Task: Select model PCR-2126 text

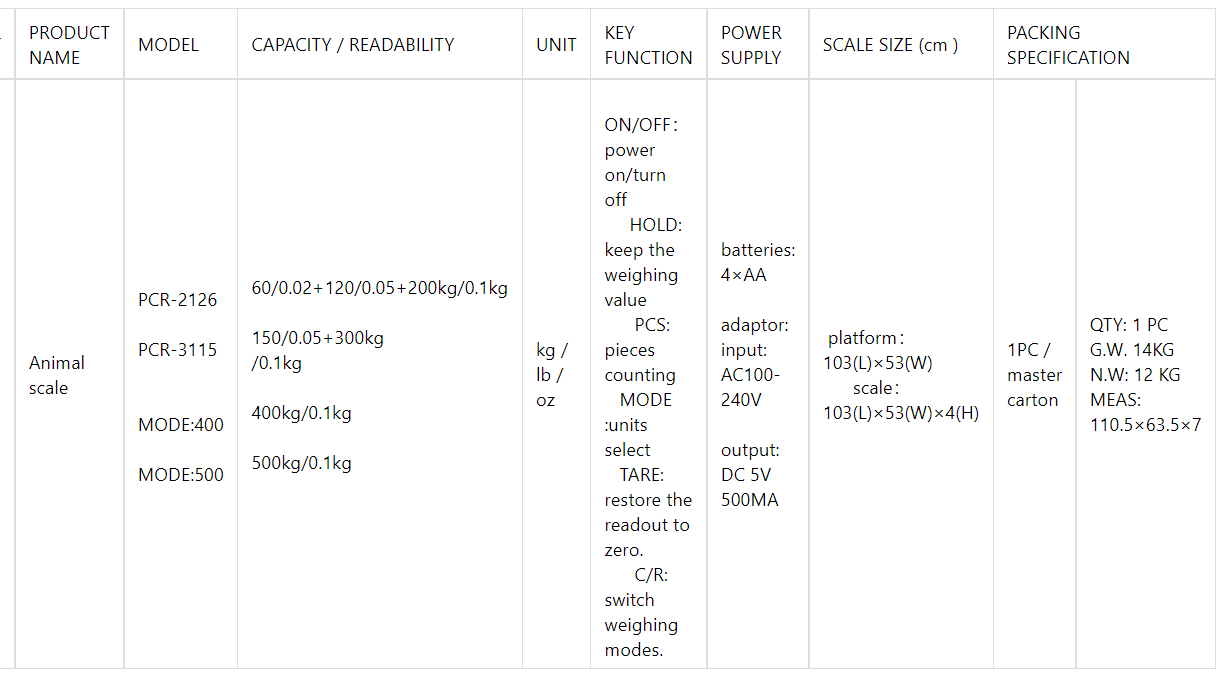Action: coord(177,300)
